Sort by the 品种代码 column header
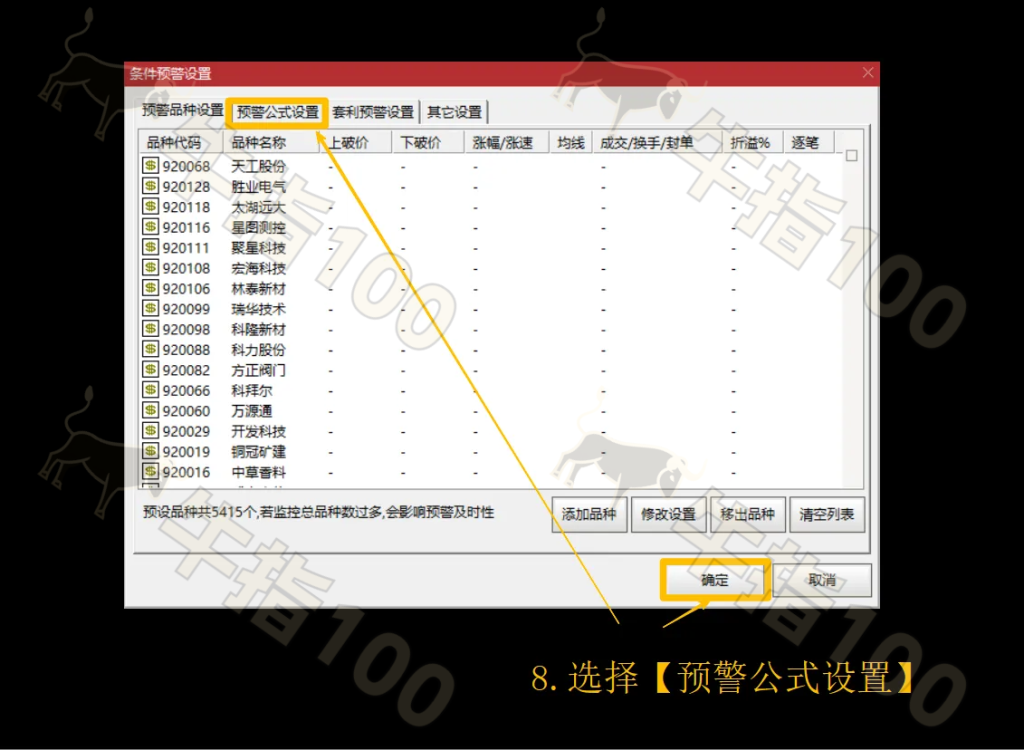Viewport: 1024px width, 750px height. click(x=181, y=142)
